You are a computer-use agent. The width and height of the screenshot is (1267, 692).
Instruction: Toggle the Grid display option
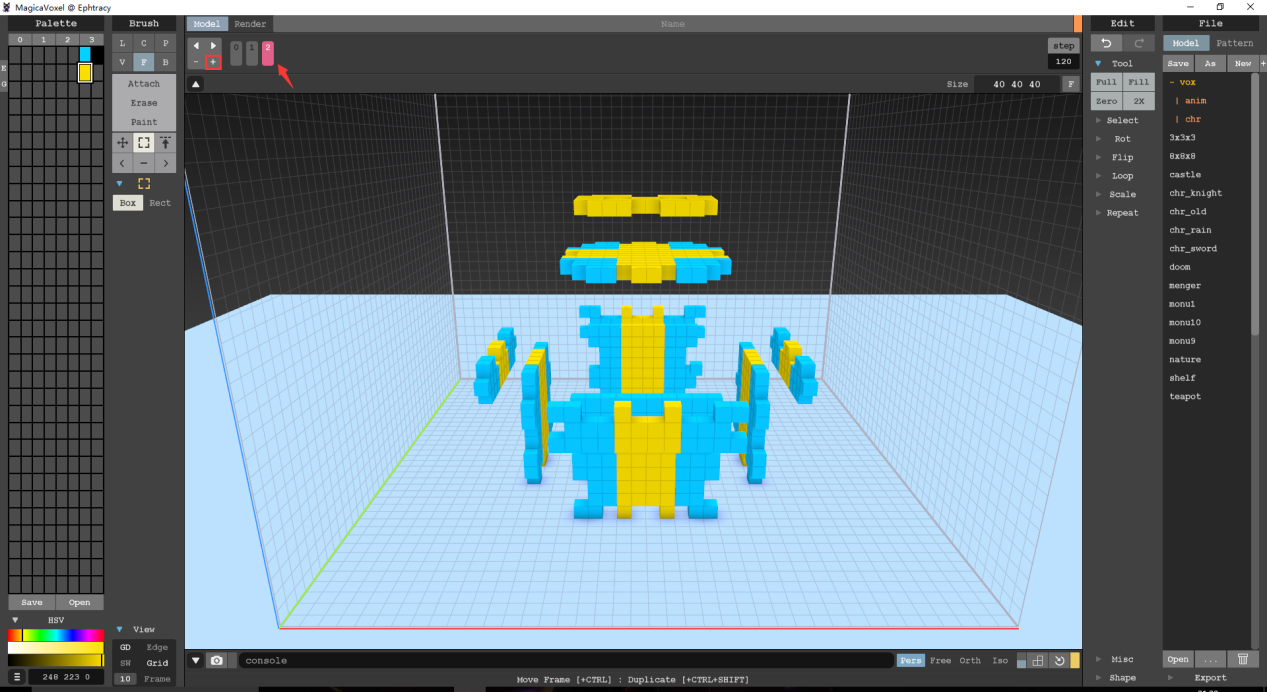click(158, 663)
